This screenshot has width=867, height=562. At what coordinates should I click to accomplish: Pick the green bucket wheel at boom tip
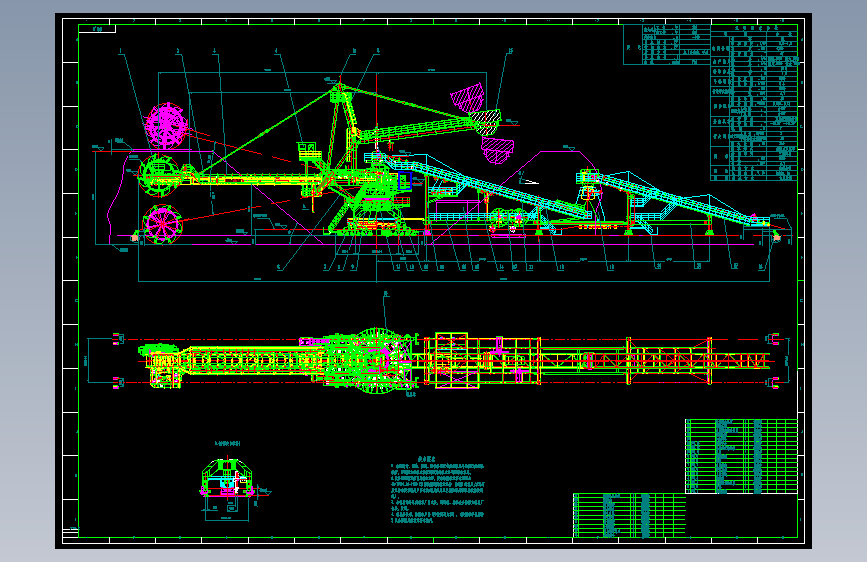tap(159, 175)
